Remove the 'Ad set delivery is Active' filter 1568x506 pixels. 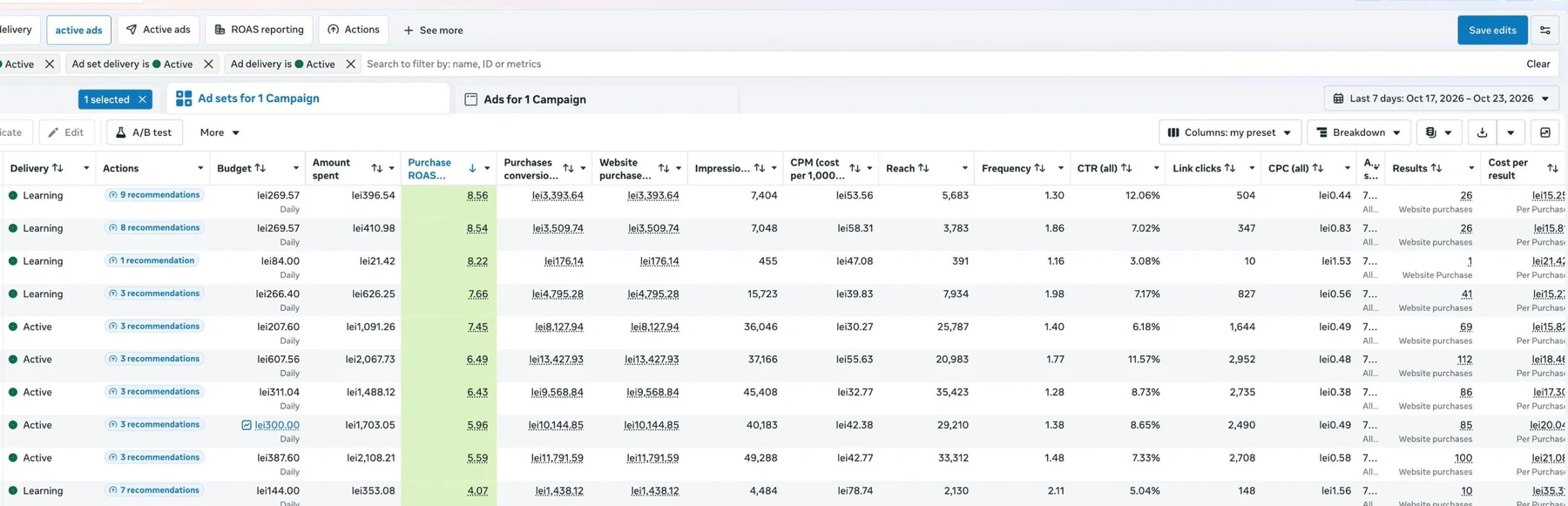[x=208, y=64]
